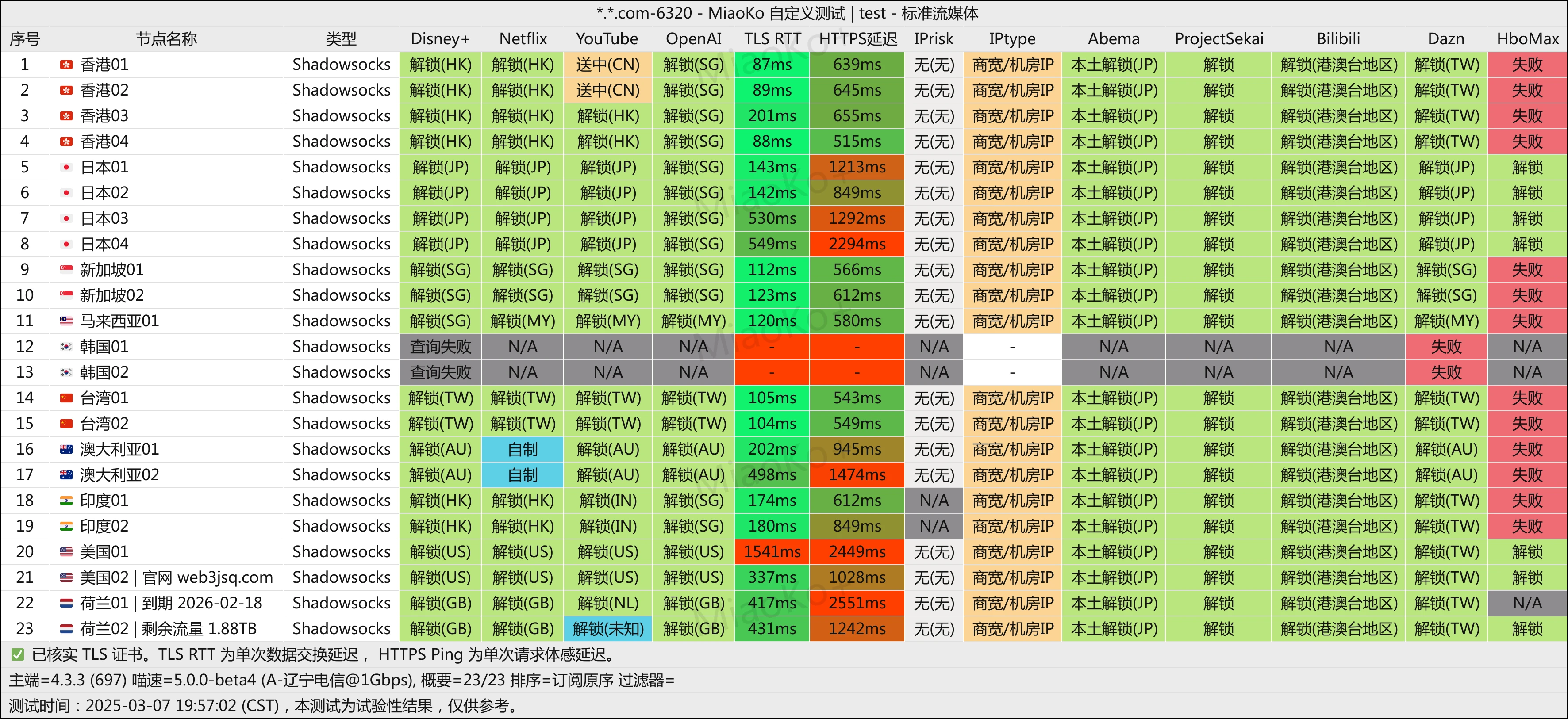
Task: Click the South Korea flag beside 韩国01
Action: tap(66, 347)
